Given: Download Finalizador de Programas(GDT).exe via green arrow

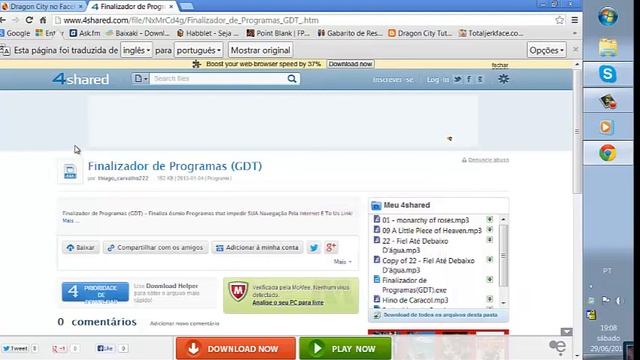Looking at the screenshot, I should pos(489,280).
